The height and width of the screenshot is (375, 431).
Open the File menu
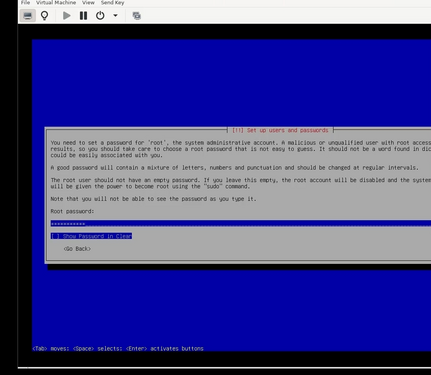tap(25, 3)
